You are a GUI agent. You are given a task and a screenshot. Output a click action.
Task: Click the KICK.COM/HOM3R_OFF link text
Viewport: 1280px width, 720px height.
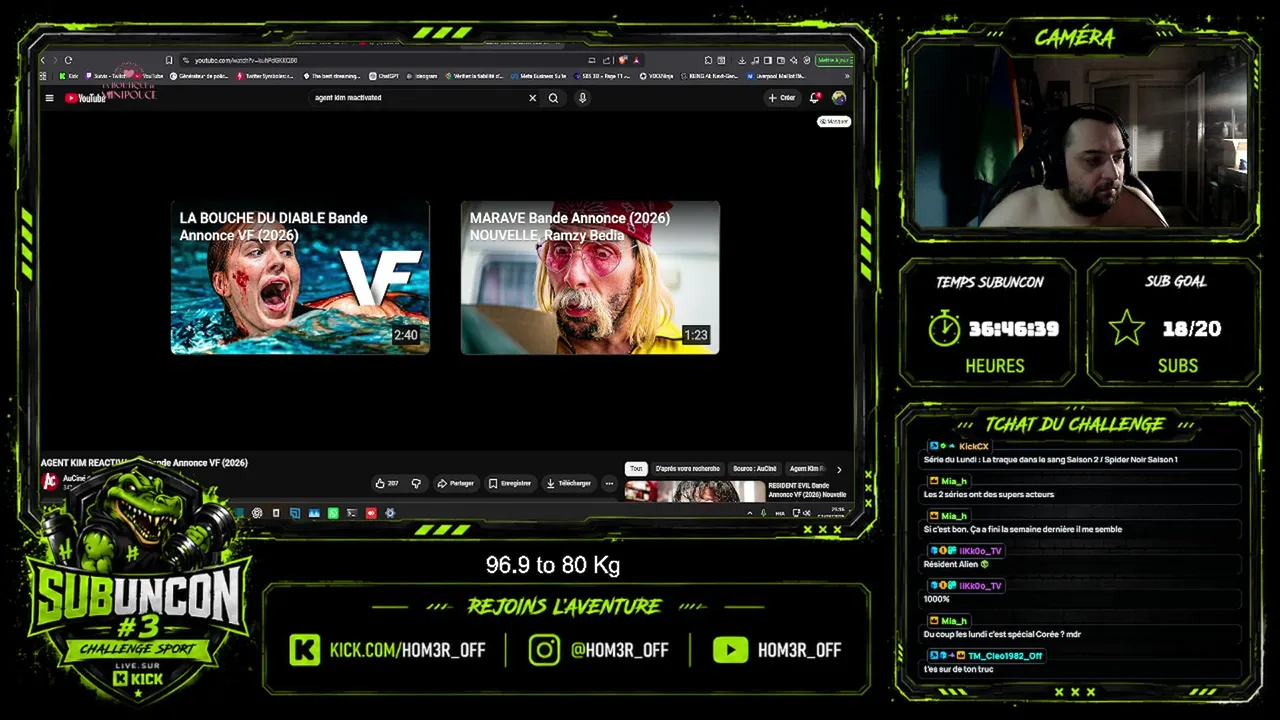(x=408, y=650)
